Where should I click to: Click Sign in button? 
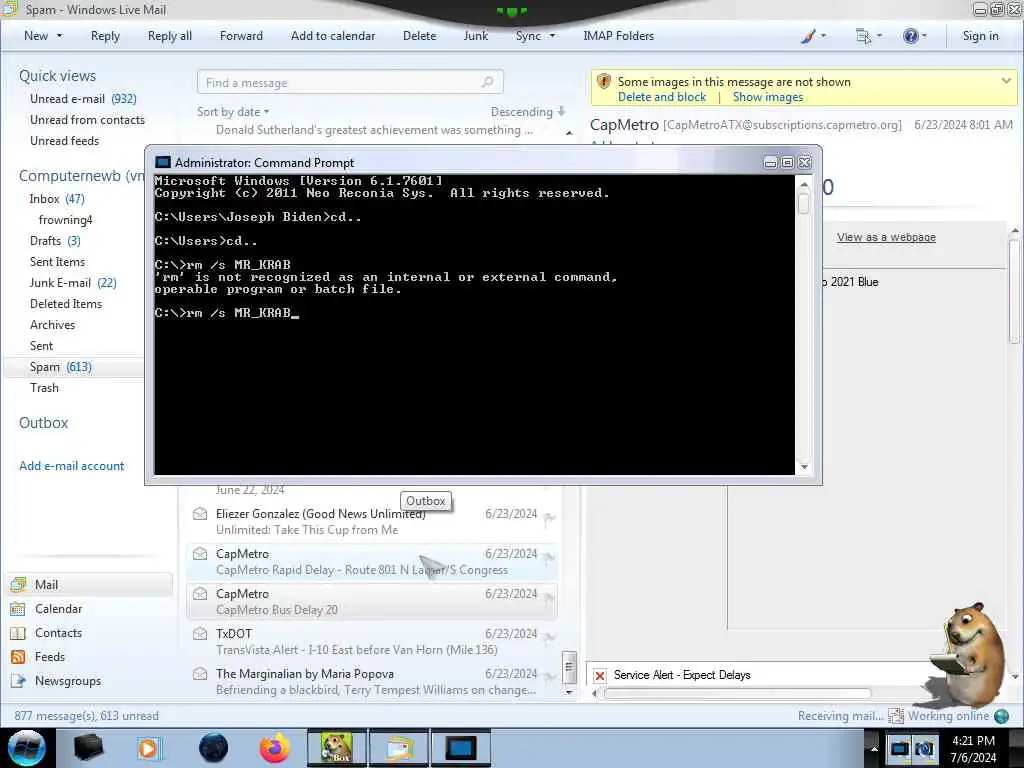980,36
